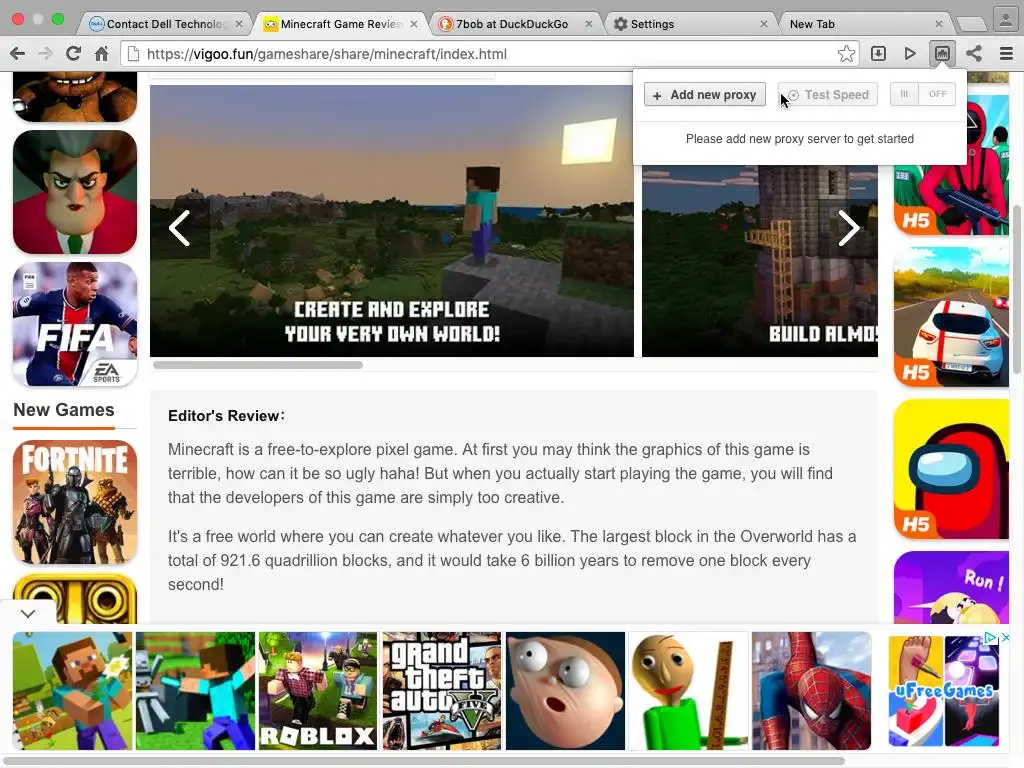
Task: Click the screenshot carousel horizontal scrollbar
Action: click(x=257, y=365)
